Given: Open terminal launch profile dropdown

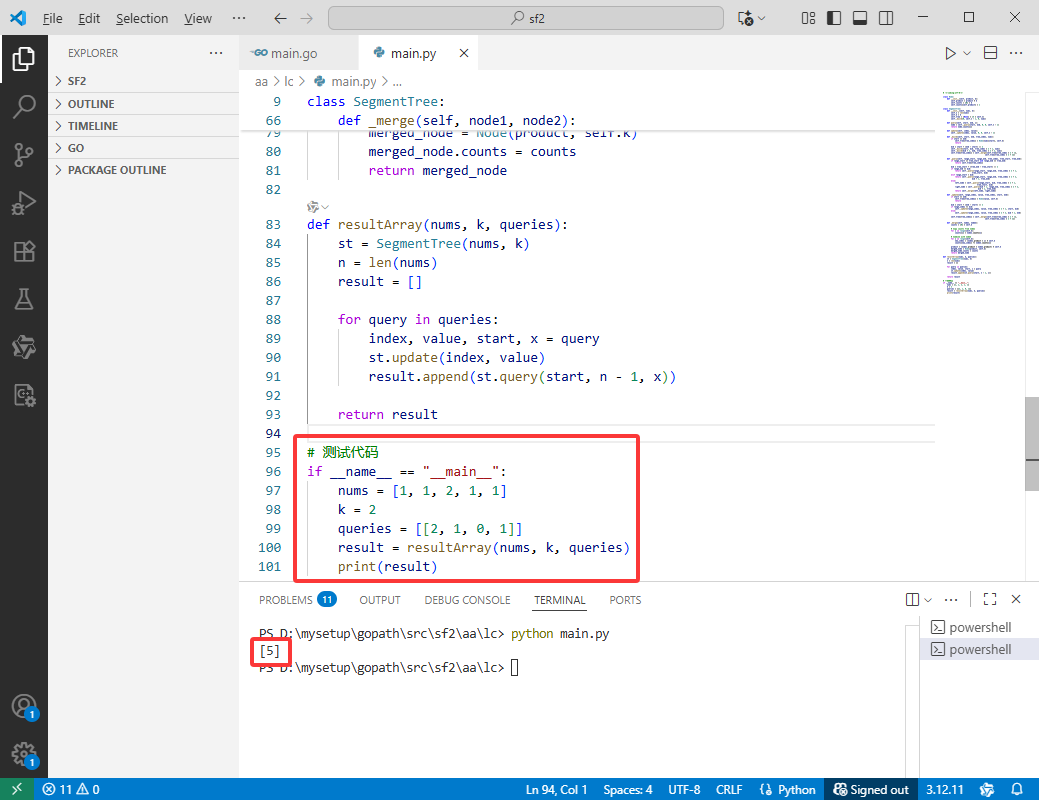Looking at the screenshot, I should coord(928,600).
